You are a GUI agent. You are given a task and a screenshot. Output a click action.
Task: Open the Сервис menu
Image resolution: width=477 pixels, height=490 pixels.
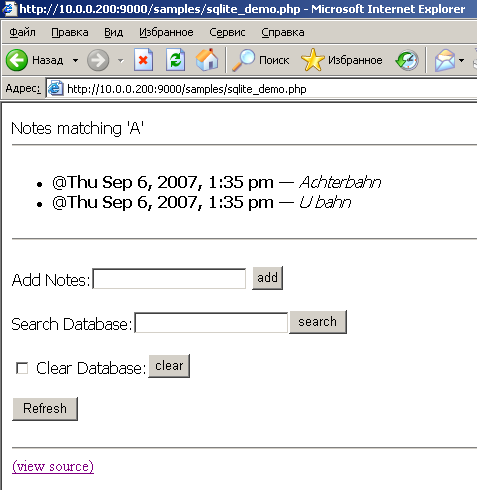click(x=227, y=32)
